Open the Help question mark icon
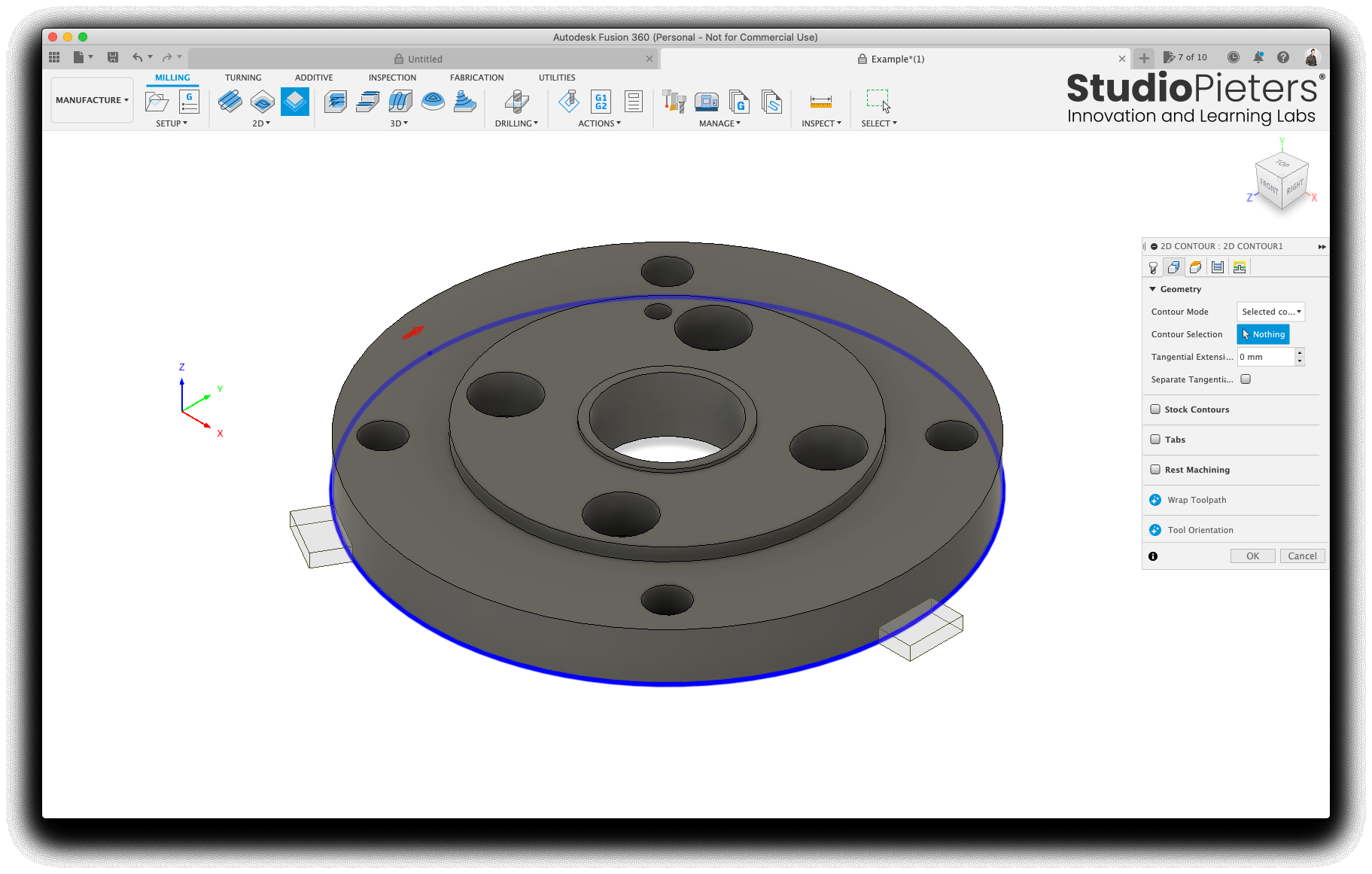This screenshot has height=874, width=1372. pyautogui.click(x=1283, y=57)
